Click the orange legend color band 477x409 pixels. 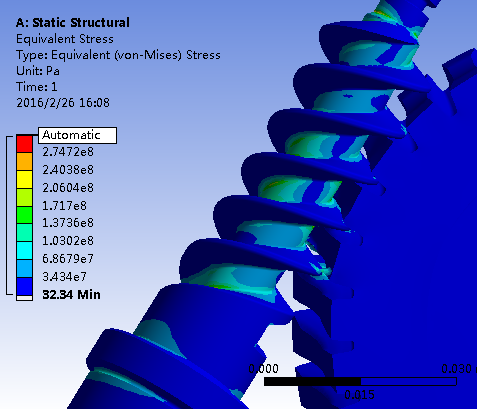pos(24,161)
